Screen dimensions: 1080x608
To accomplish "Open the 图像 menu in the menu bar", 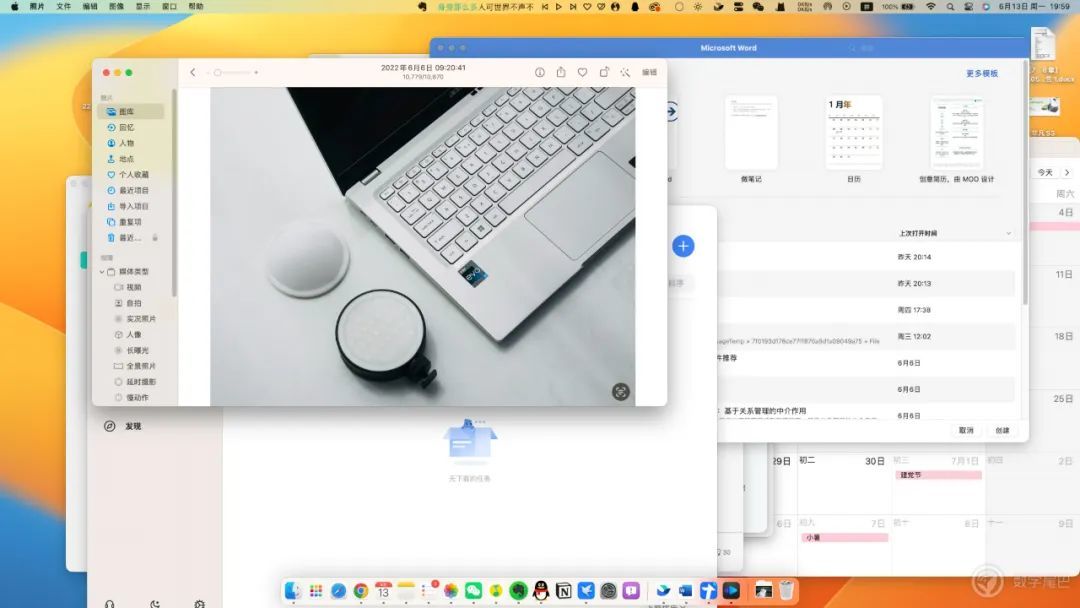I will (116, 6).
